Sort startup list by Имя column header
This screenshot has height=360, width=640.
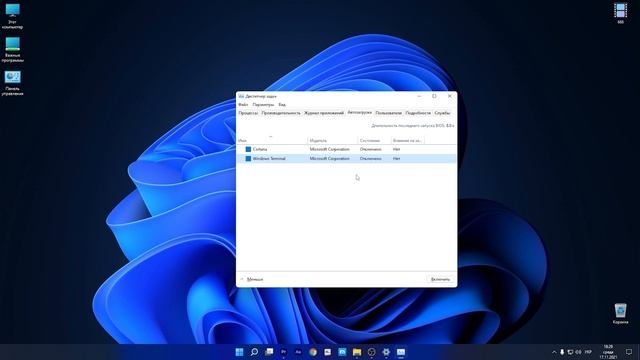(272, 140)
